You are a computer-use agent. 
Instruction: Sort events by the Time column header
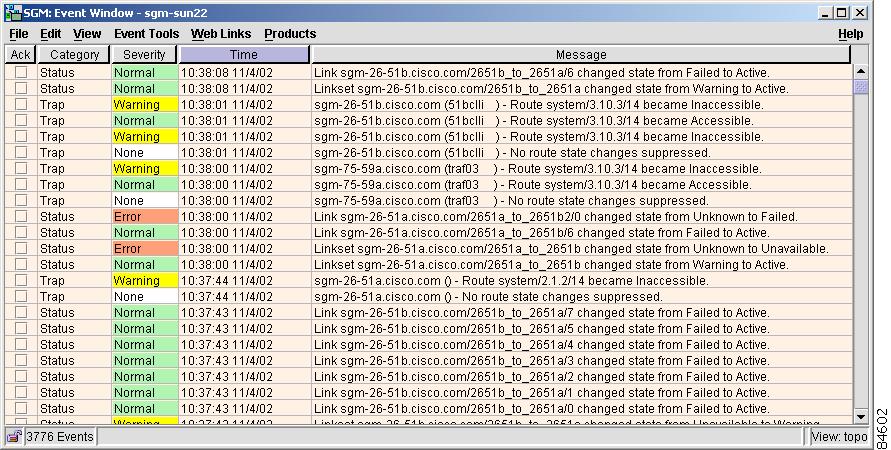[x=244, y=55]
